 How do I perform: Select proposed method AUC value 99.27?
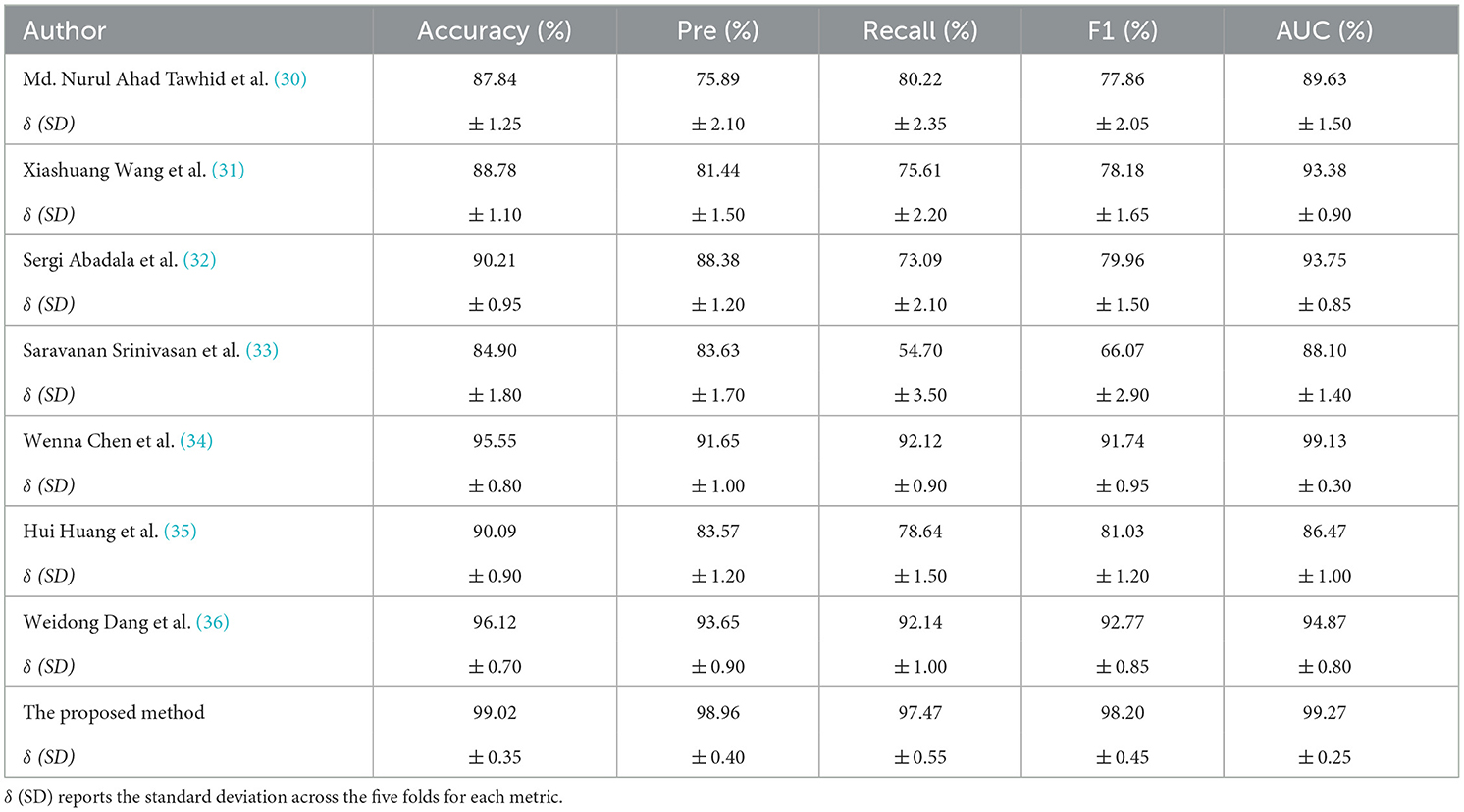point(1324,713)
